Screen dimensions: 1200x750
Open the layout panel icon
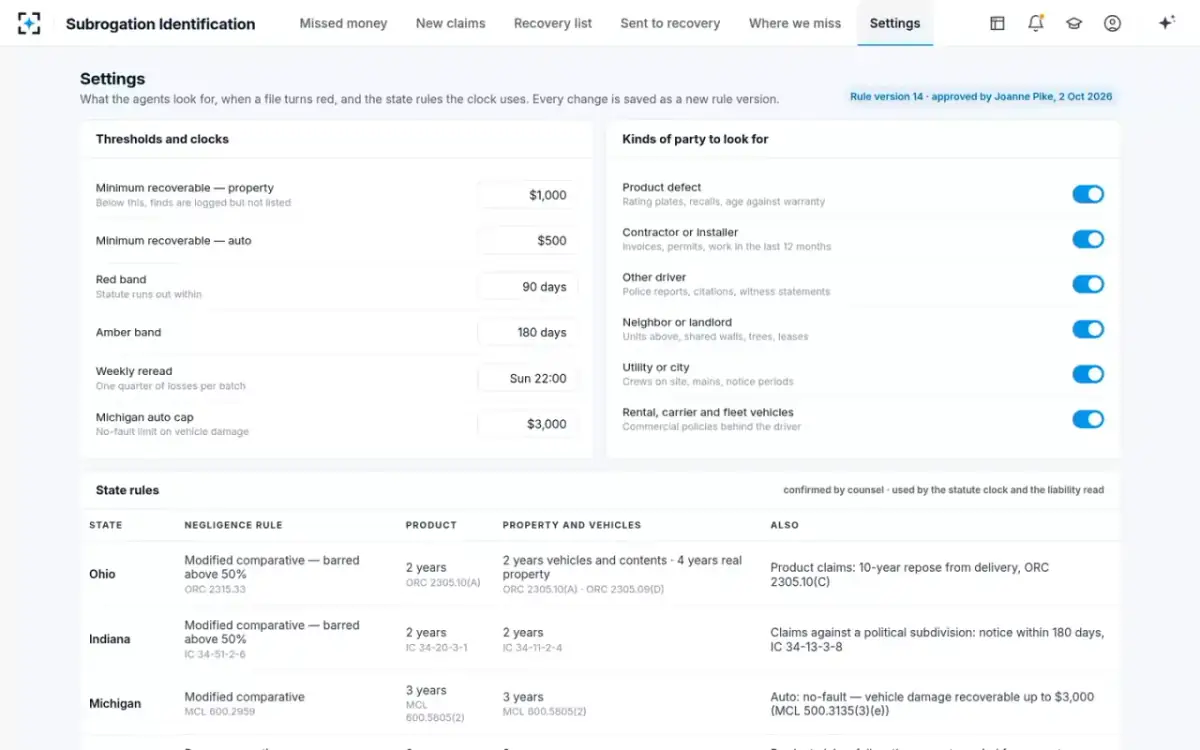(x=997, y=23)
